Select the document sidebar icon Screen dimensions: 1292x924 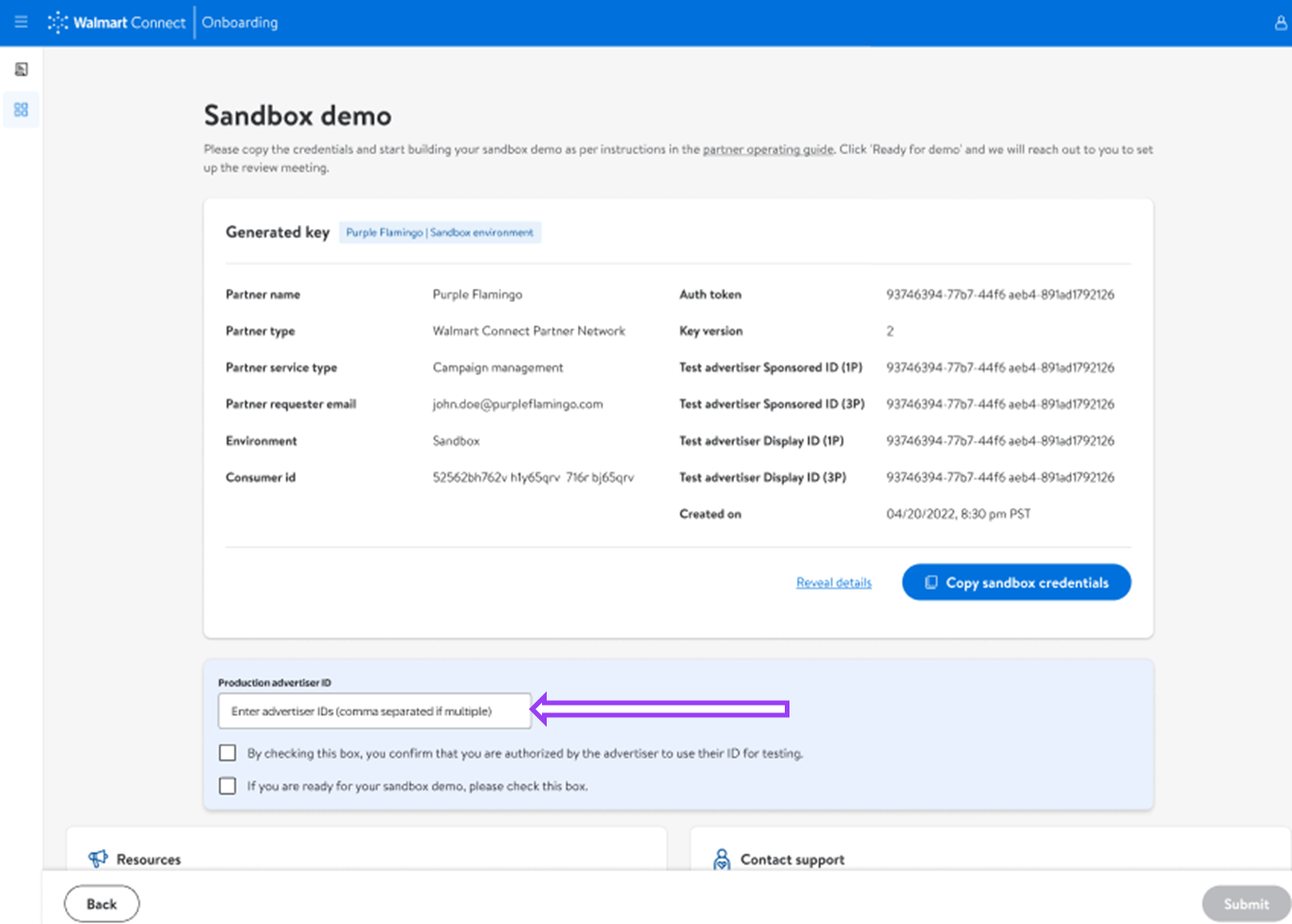(21, 69)
